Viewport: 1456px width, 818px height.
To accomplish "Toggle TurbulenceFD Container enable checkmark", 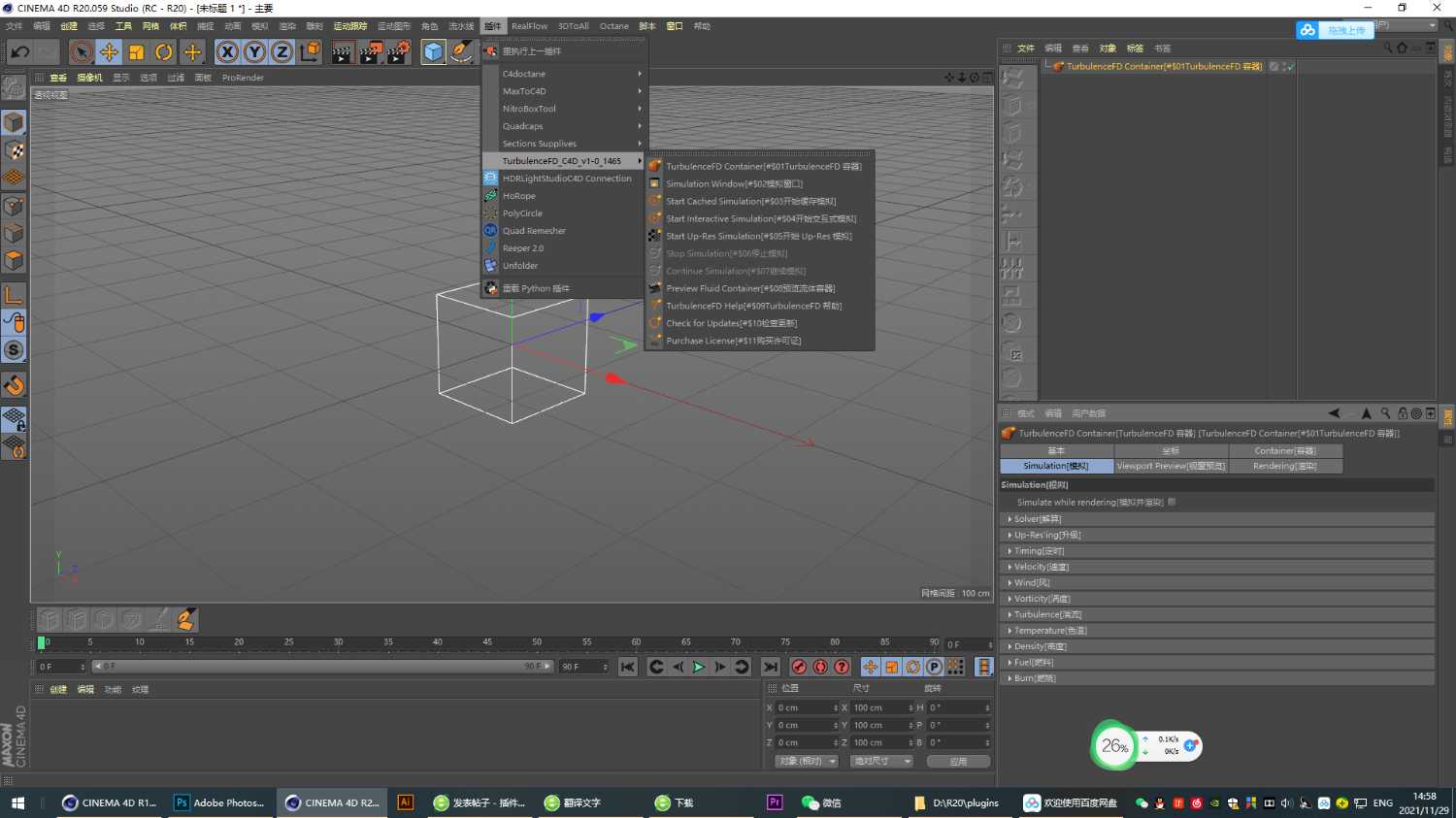I will pos(1290,67).
